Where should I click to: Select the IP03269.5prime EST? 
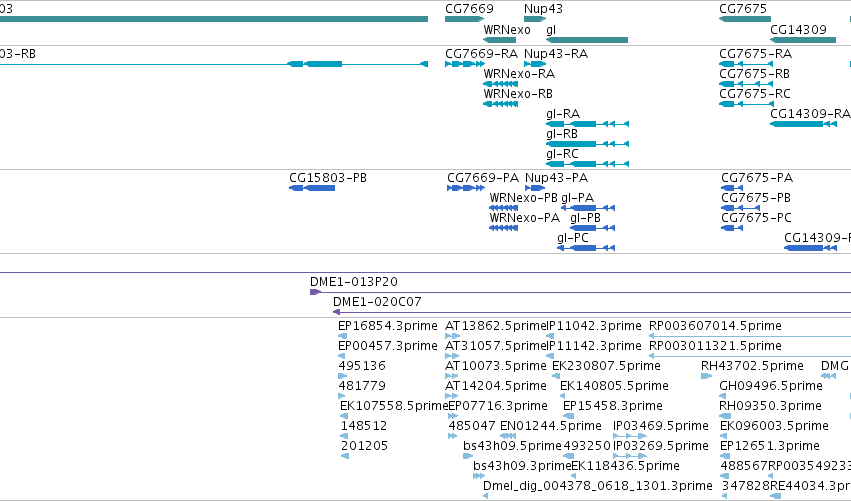click(x=630, y=456)
